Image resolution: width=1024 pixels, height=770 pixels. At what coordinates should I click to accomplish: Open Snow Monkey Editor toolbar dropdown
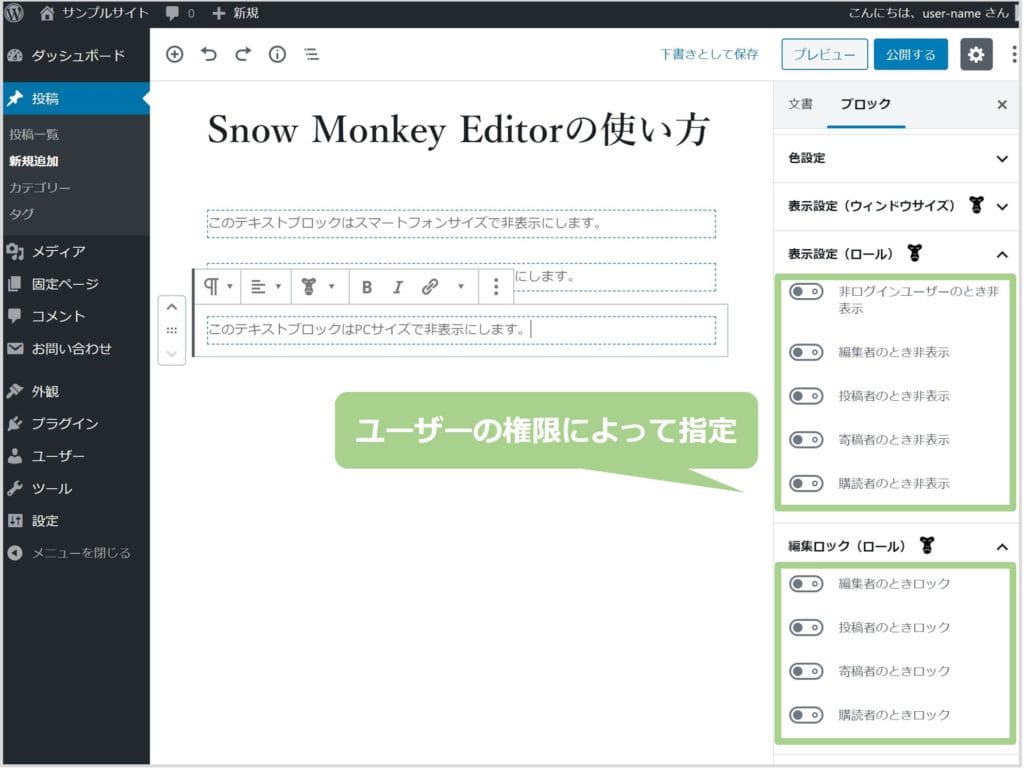click(x=318, y=287)
